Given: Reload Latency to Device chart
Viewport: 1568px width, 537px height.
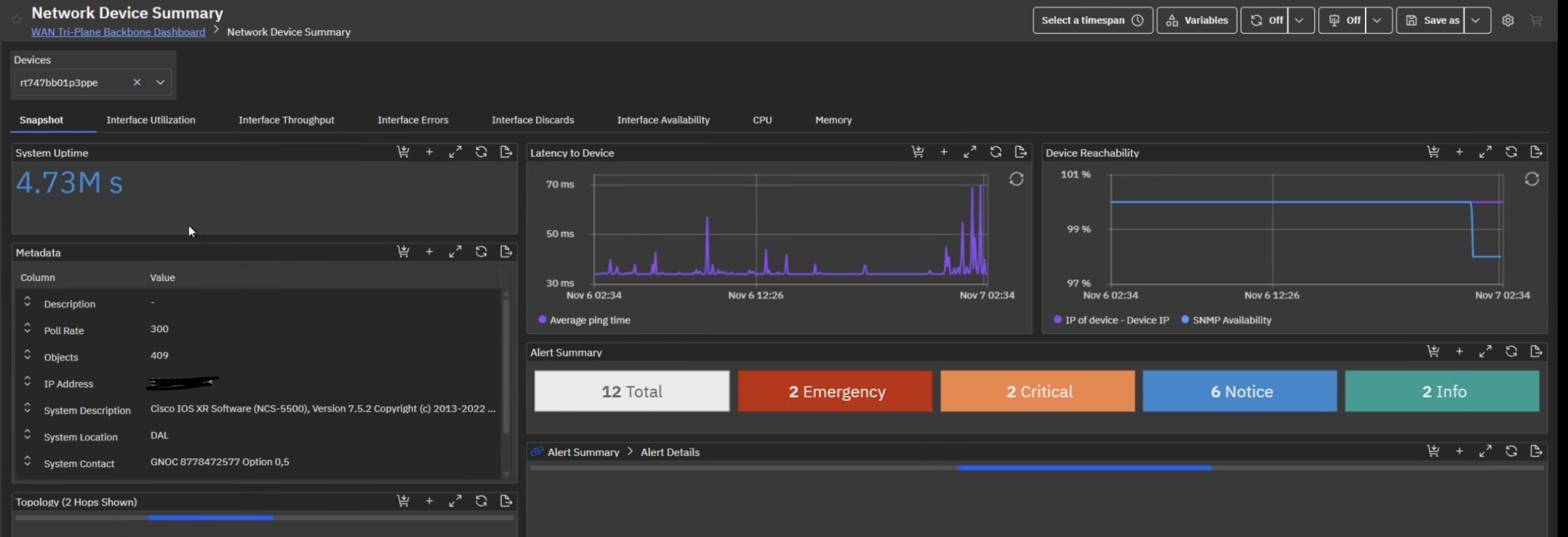Looking at the screenshot, I should click(1016, 179).
